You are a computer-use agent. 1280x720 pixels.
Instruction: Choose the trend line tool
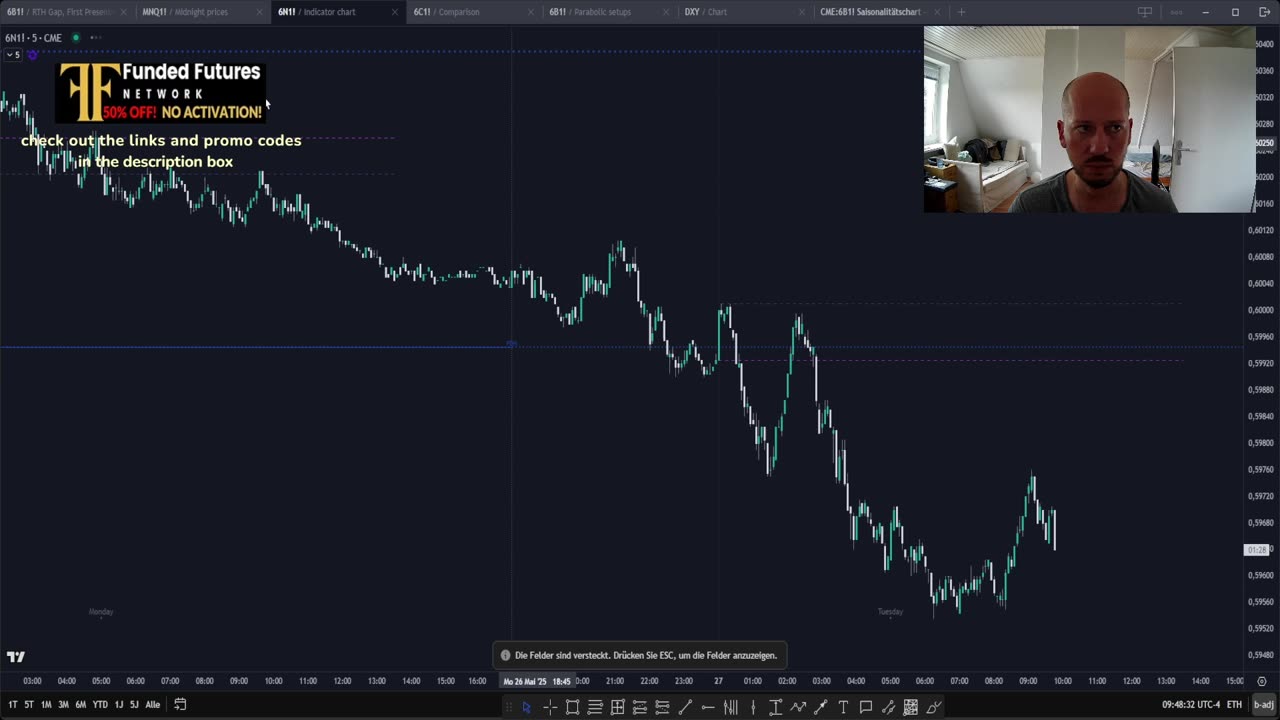click(x=685, y=707)
